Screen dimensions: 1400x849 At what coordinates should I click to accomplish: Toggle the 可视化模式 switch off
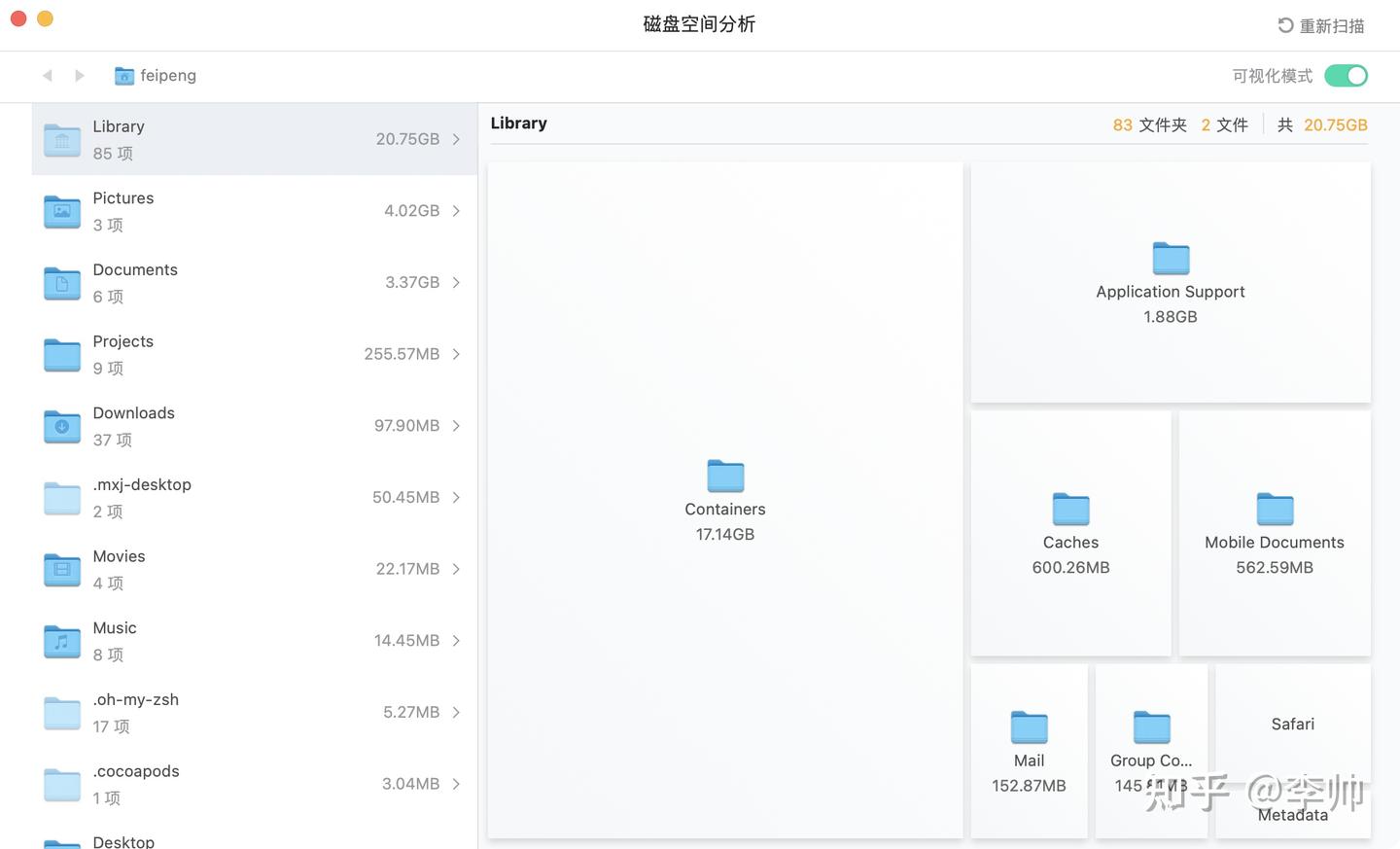tap(1346, 76)
